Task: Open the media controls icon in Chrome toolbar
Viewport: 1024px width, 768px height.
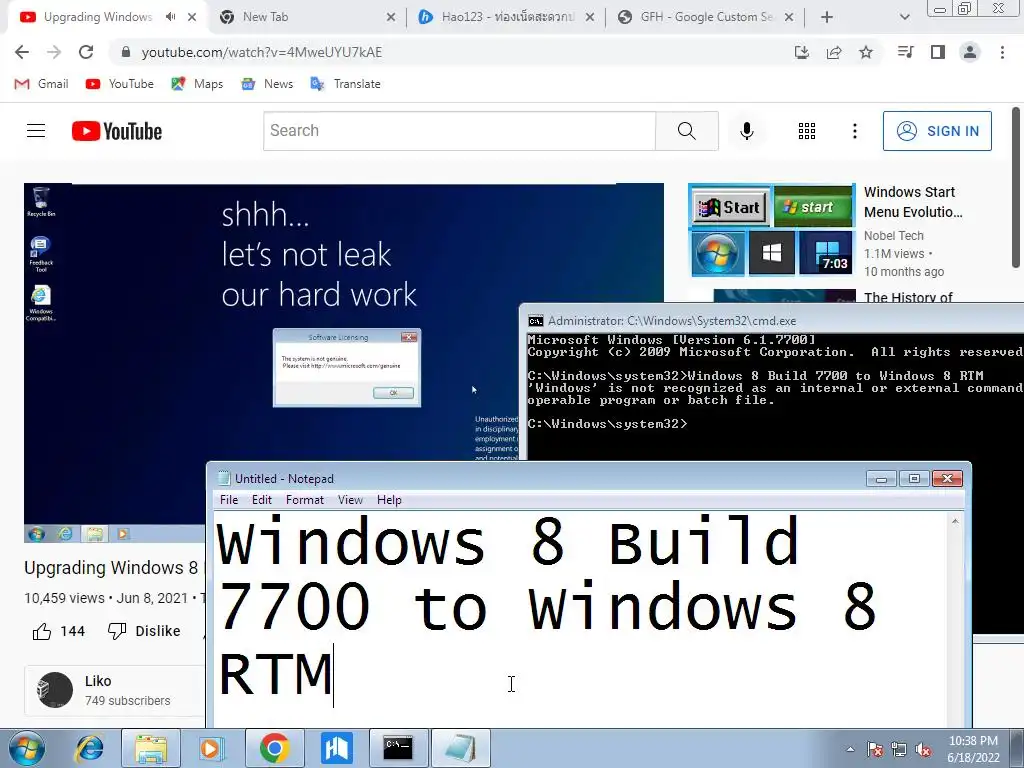Action: coord(905,52)
